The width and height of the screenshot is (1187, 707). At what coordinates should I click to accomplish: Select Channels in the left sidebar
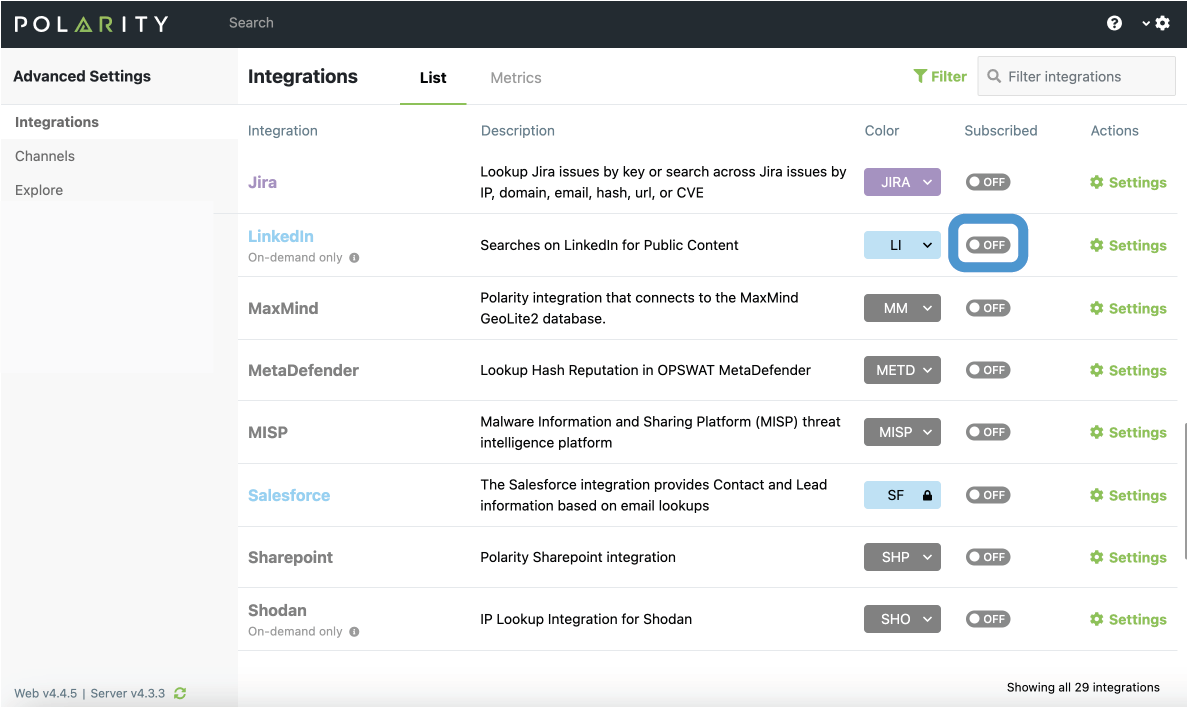coord(45,156)
